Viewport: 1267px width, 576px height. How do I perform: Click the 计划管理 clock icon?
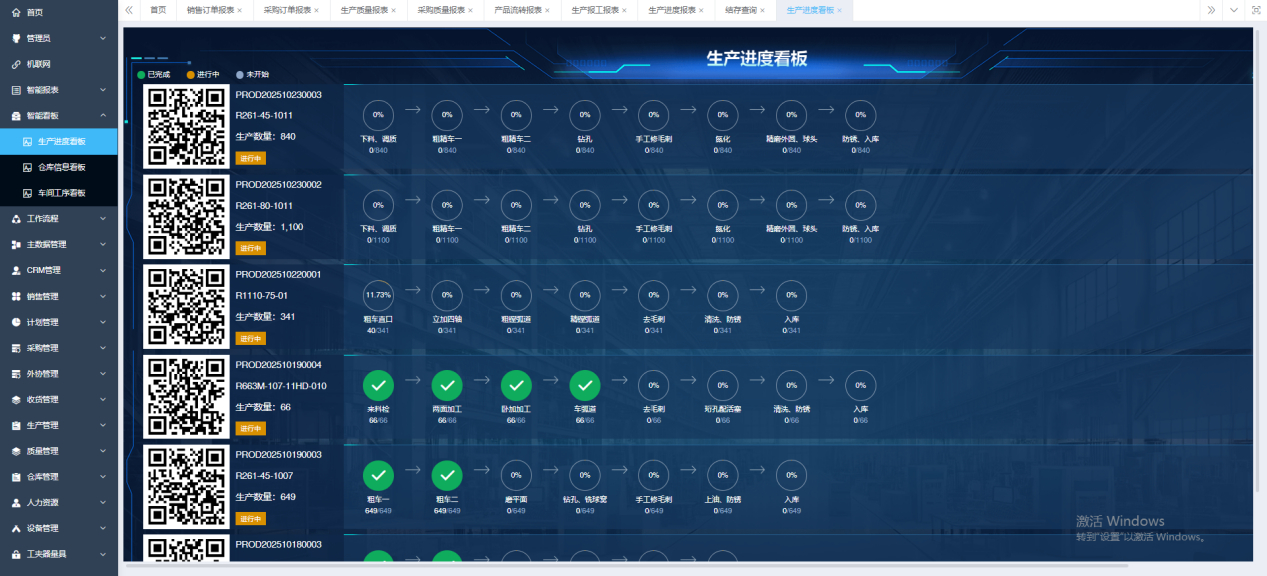point(16,322)
